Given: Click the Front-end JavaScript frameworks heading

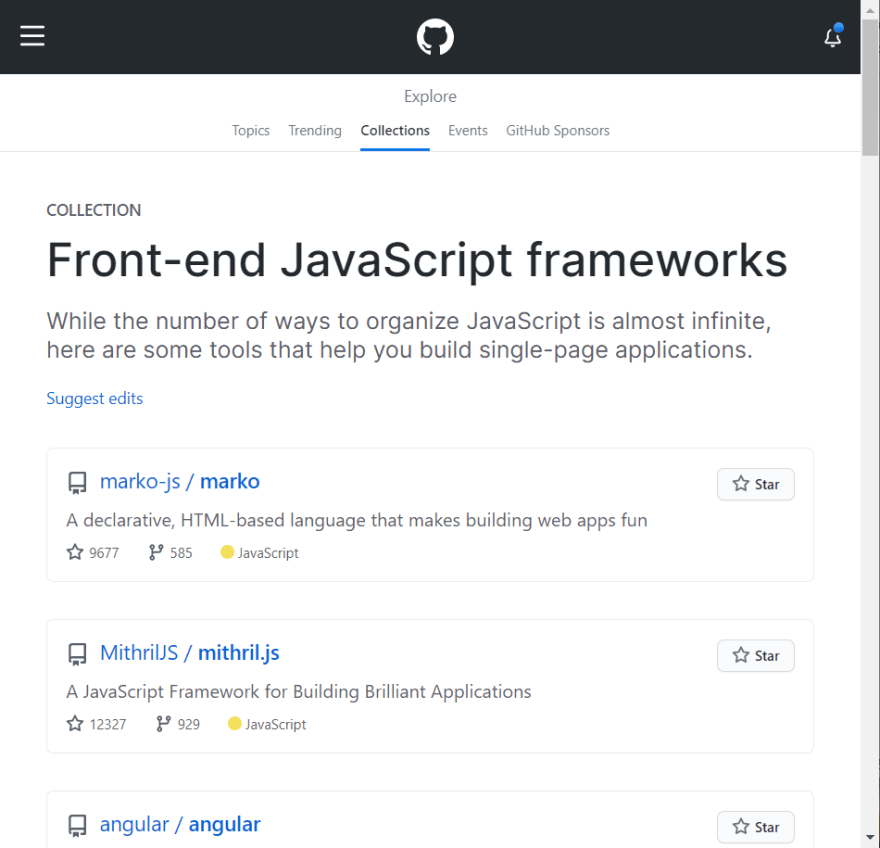Looking at the screenshot, I should (417, 260).
